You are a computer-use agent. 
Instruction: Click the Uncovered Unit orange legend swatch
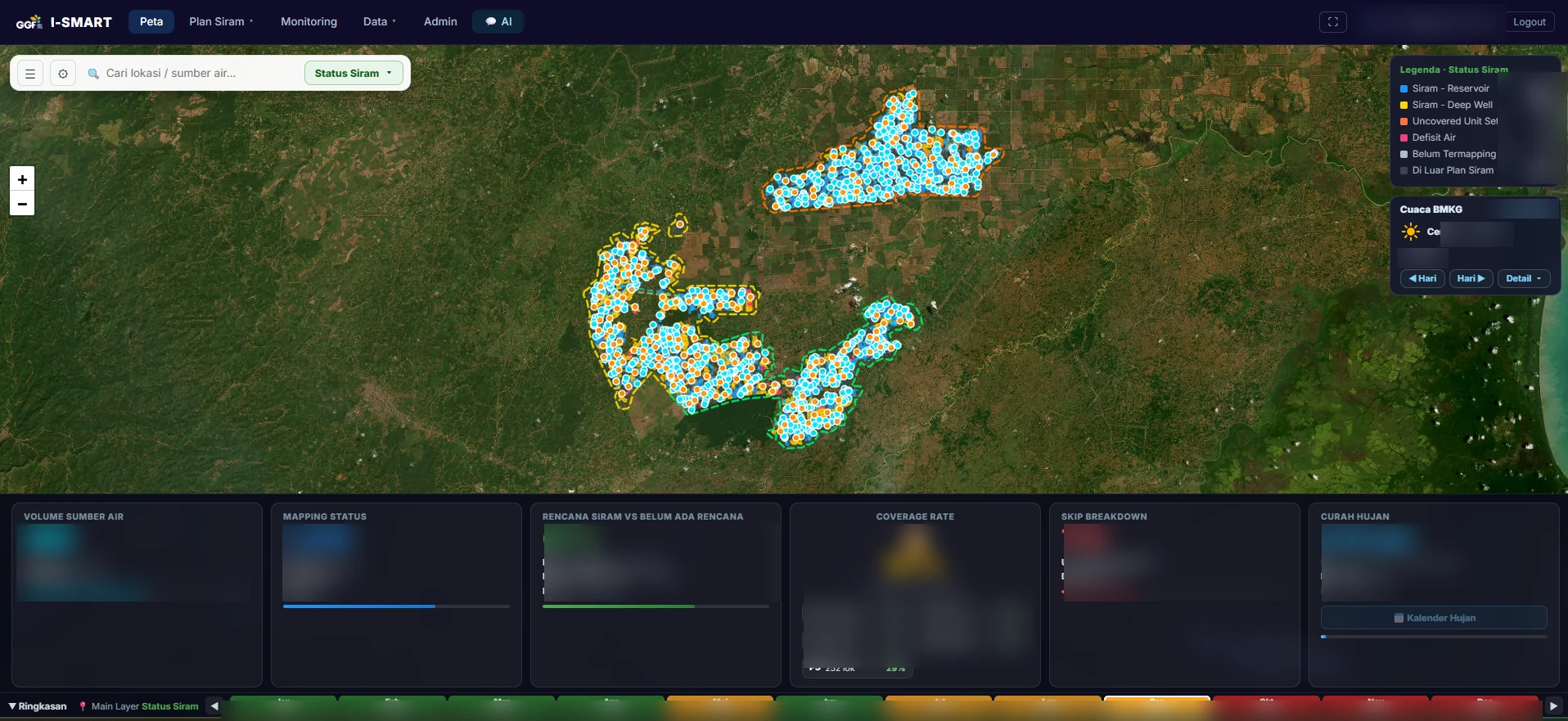[1404, 121]
